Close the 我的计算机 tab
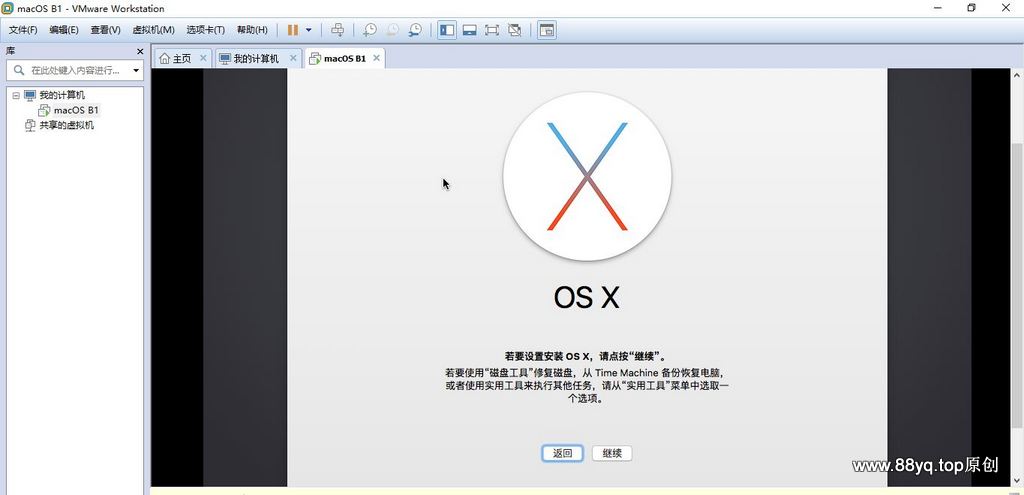This screenshot has width=1024, height=495. (293, 58)
